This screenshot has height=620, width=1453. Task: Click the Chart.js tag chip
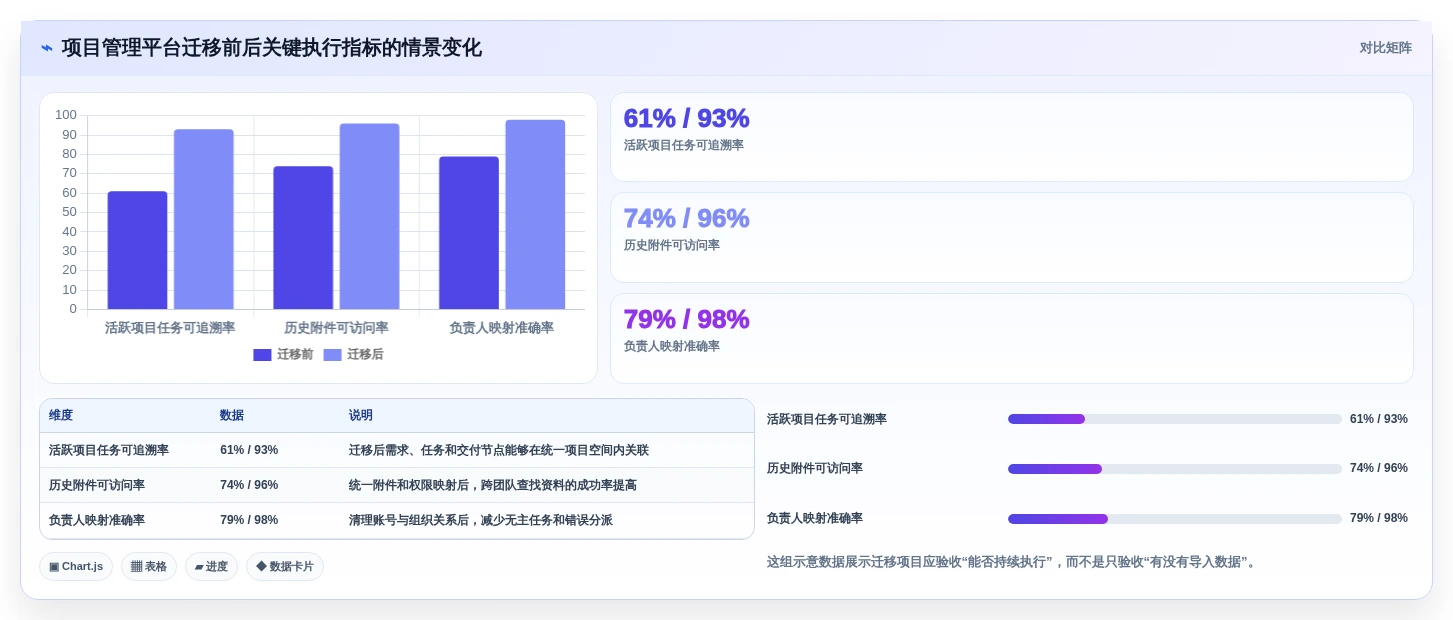click(x=76, y=567)
